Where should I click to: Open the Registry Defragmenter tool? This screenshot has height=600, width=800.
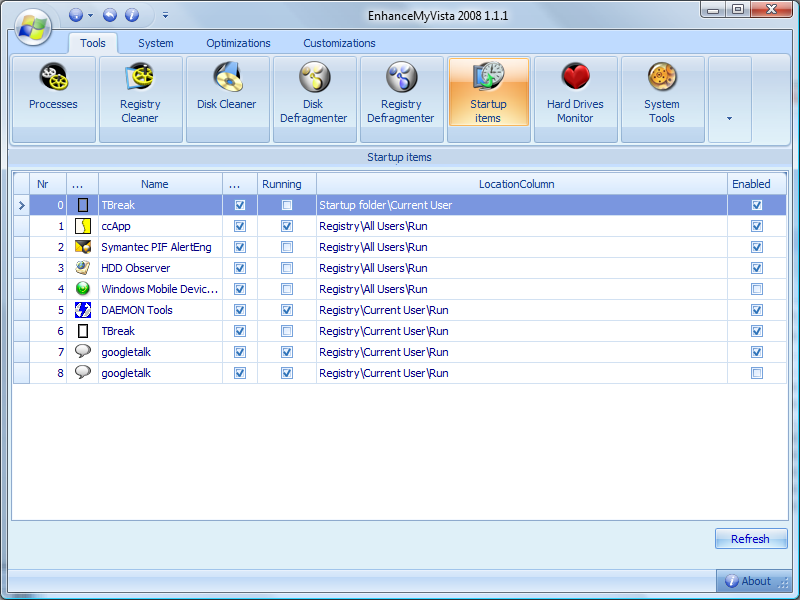[402, 99]
